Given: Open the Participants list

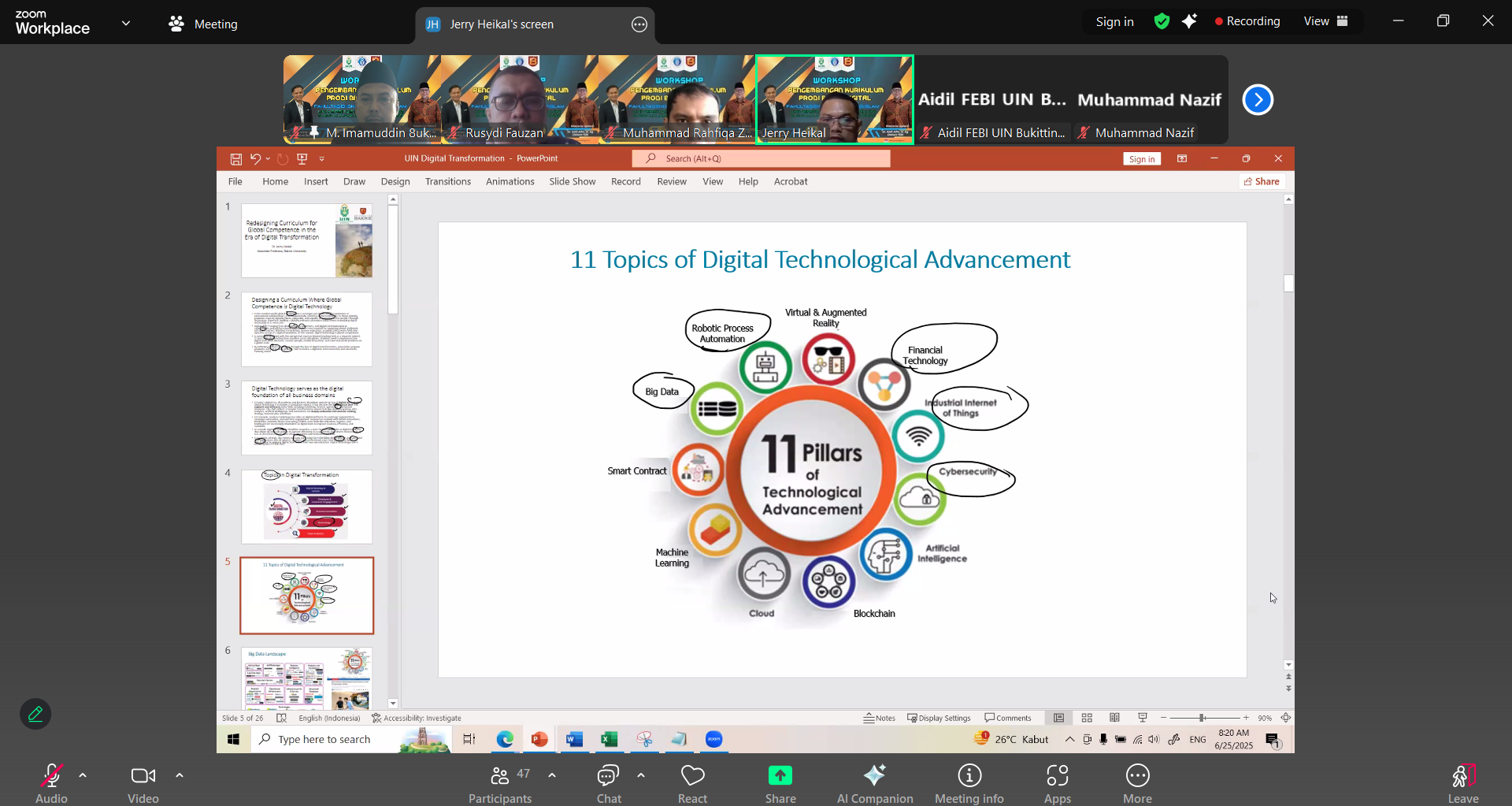Looking at the screenshot, I should point(500,783).
